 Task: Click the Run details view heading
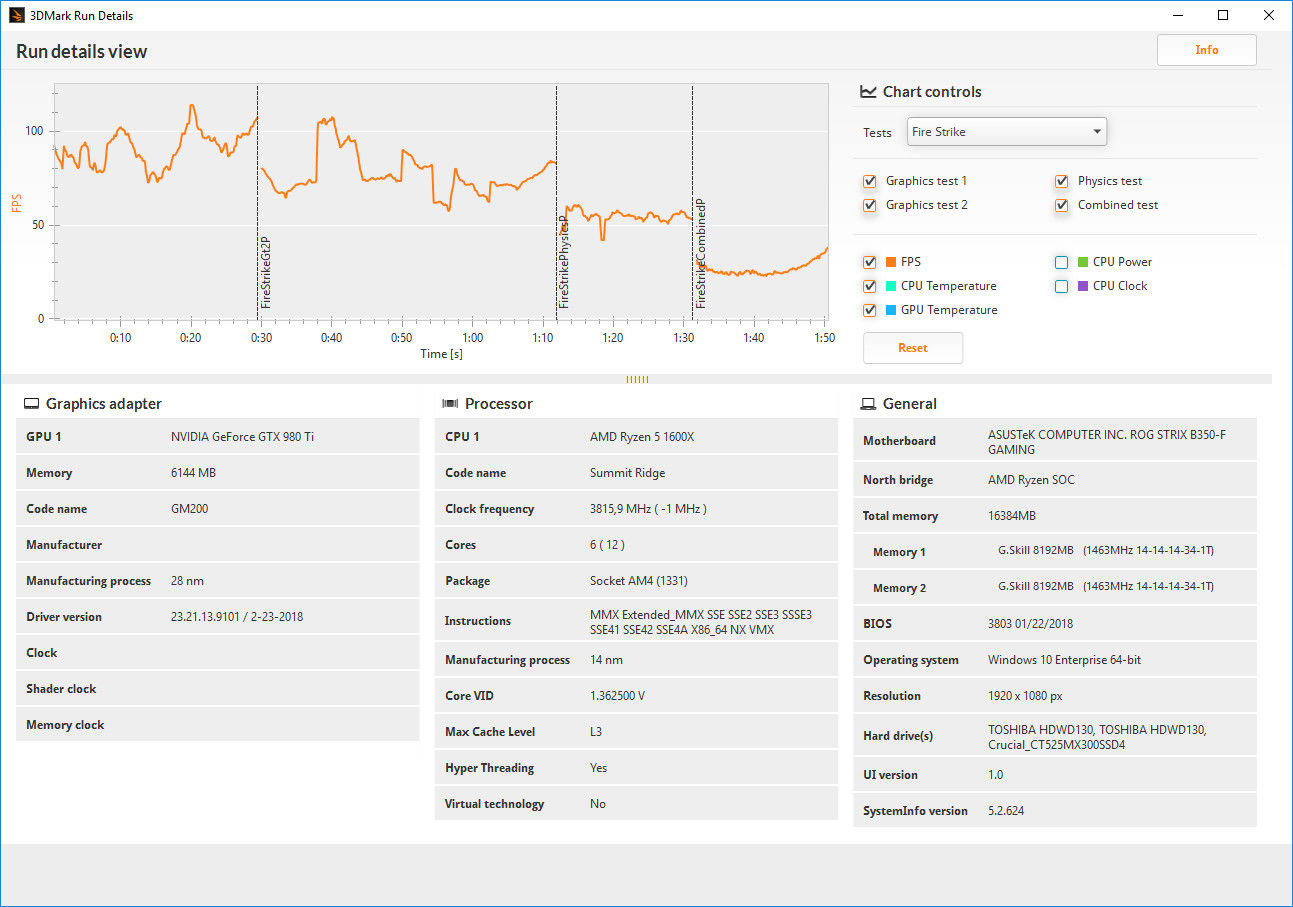[x=82, y=52]
